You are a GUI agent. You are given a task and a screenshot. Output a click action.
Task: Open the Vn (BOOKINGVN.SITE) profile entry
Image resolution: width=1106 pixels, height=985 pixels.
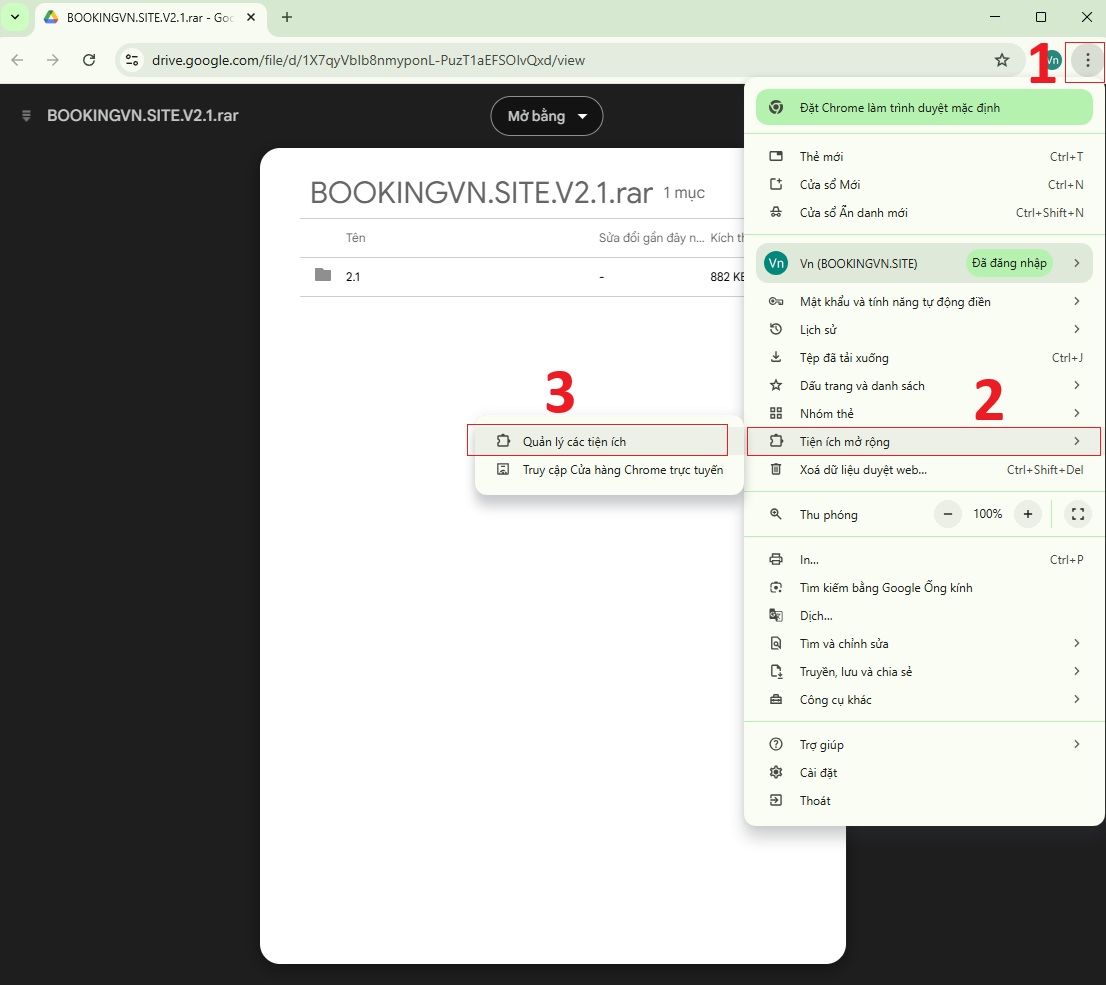click(924, 263)
